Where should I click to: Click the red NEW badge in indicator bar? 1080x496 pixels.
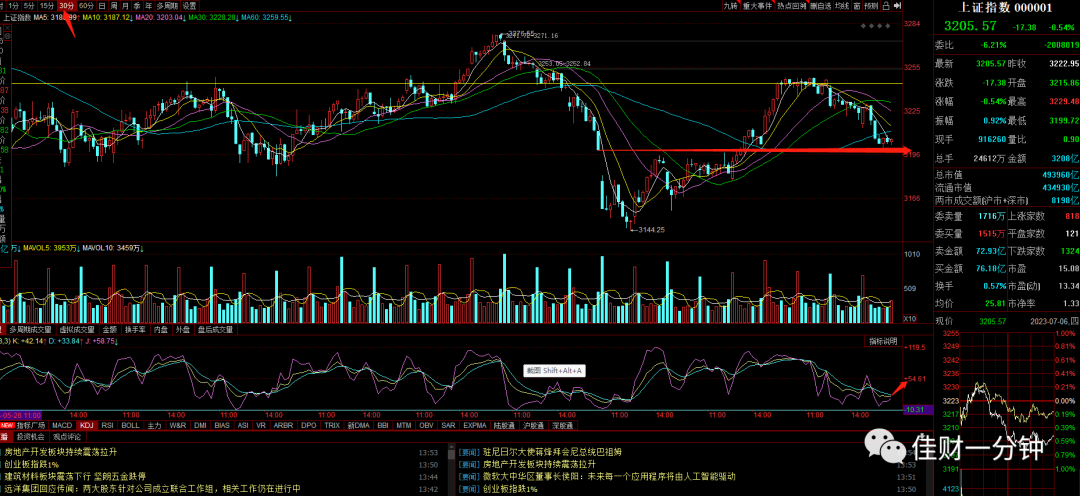point(7,426)
